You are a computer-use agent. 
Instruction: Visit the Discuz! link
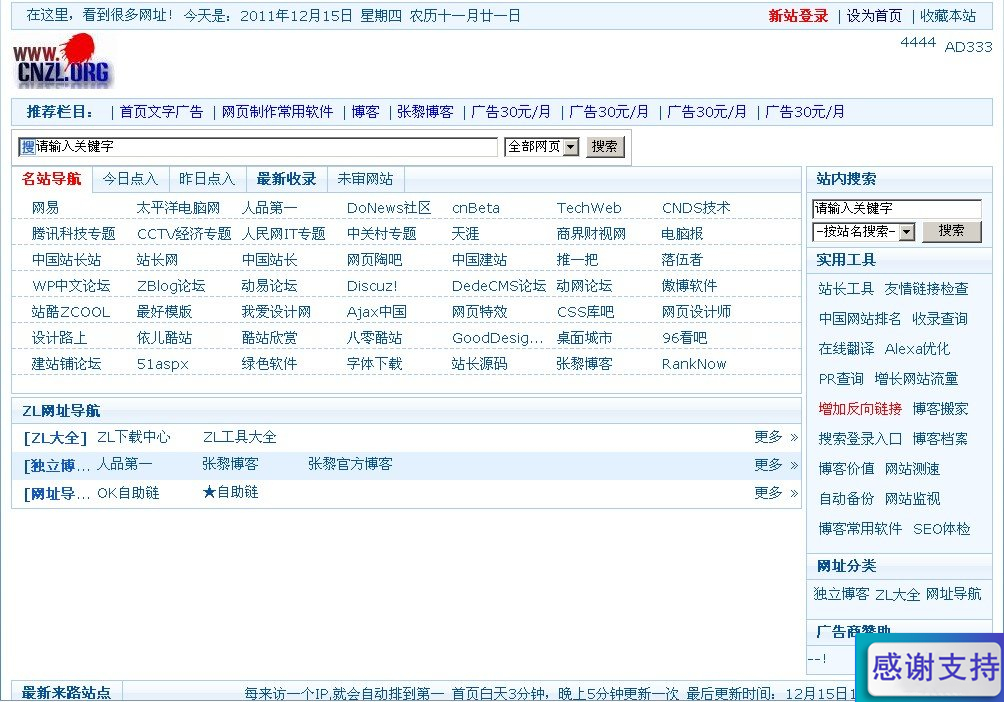pos(372,286)
